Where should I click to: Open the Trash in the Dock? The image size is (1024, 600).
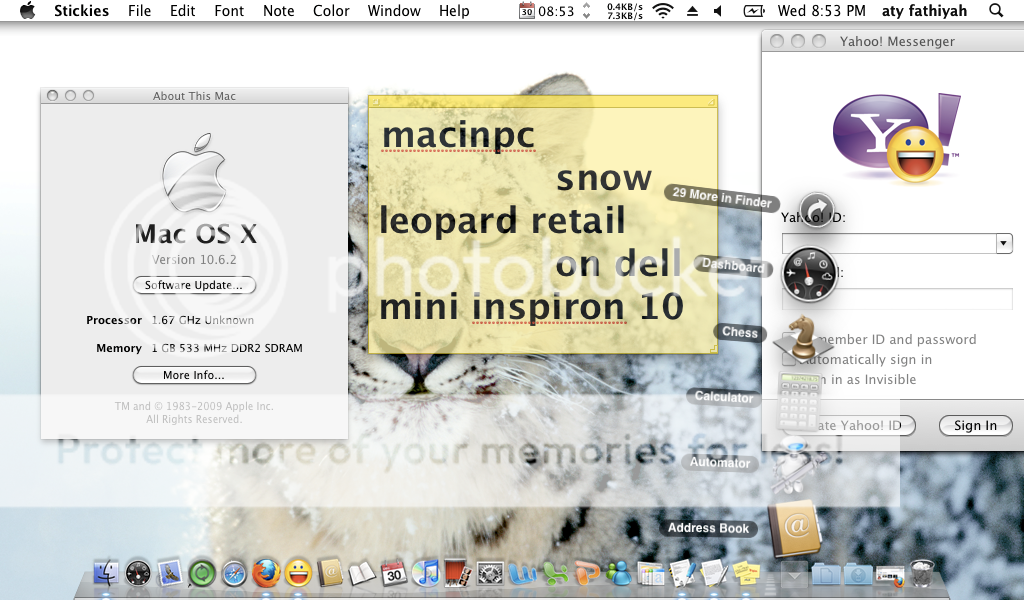click(x=923, y=573)
